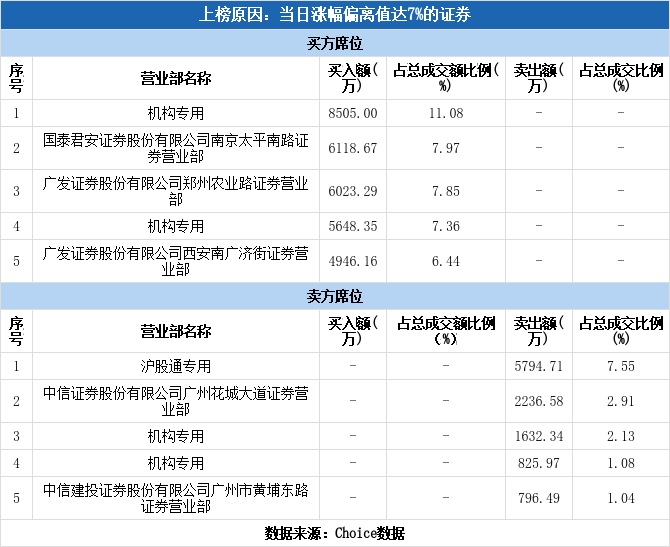This screenshot has width=670, height=547.
Task: Click 占总成交额比例(%) header in buyer table
Action: (x=446, y=78)
